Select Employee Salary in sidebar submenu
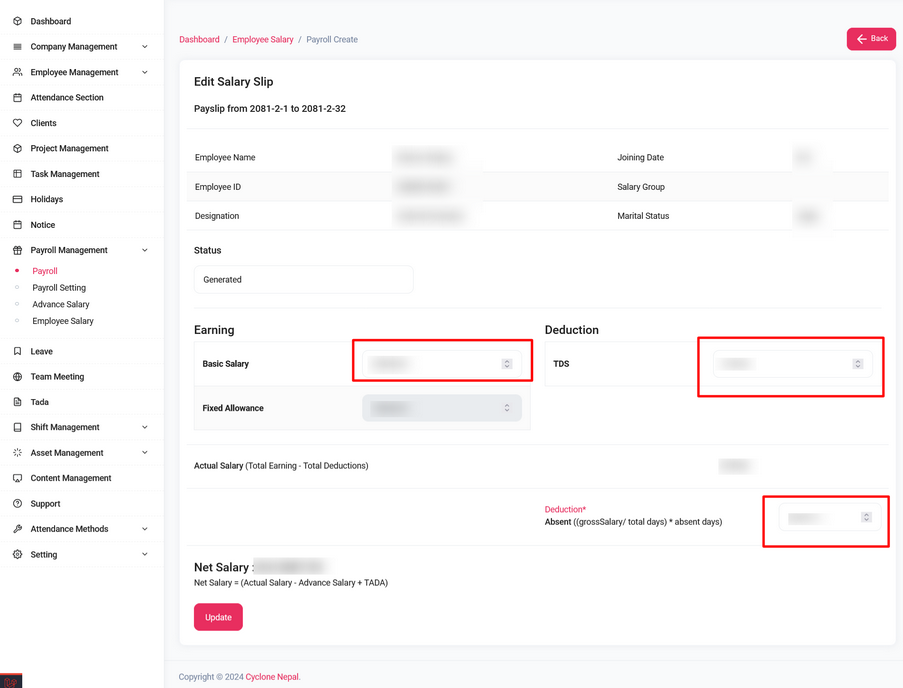 point(63,321)
